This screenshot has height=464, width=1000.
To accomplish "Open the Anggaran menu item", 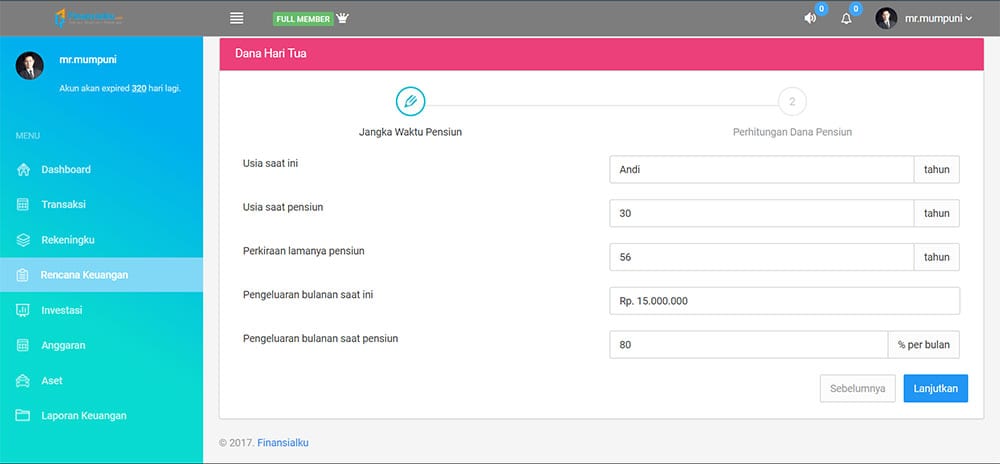I will [x=63, y=345].
